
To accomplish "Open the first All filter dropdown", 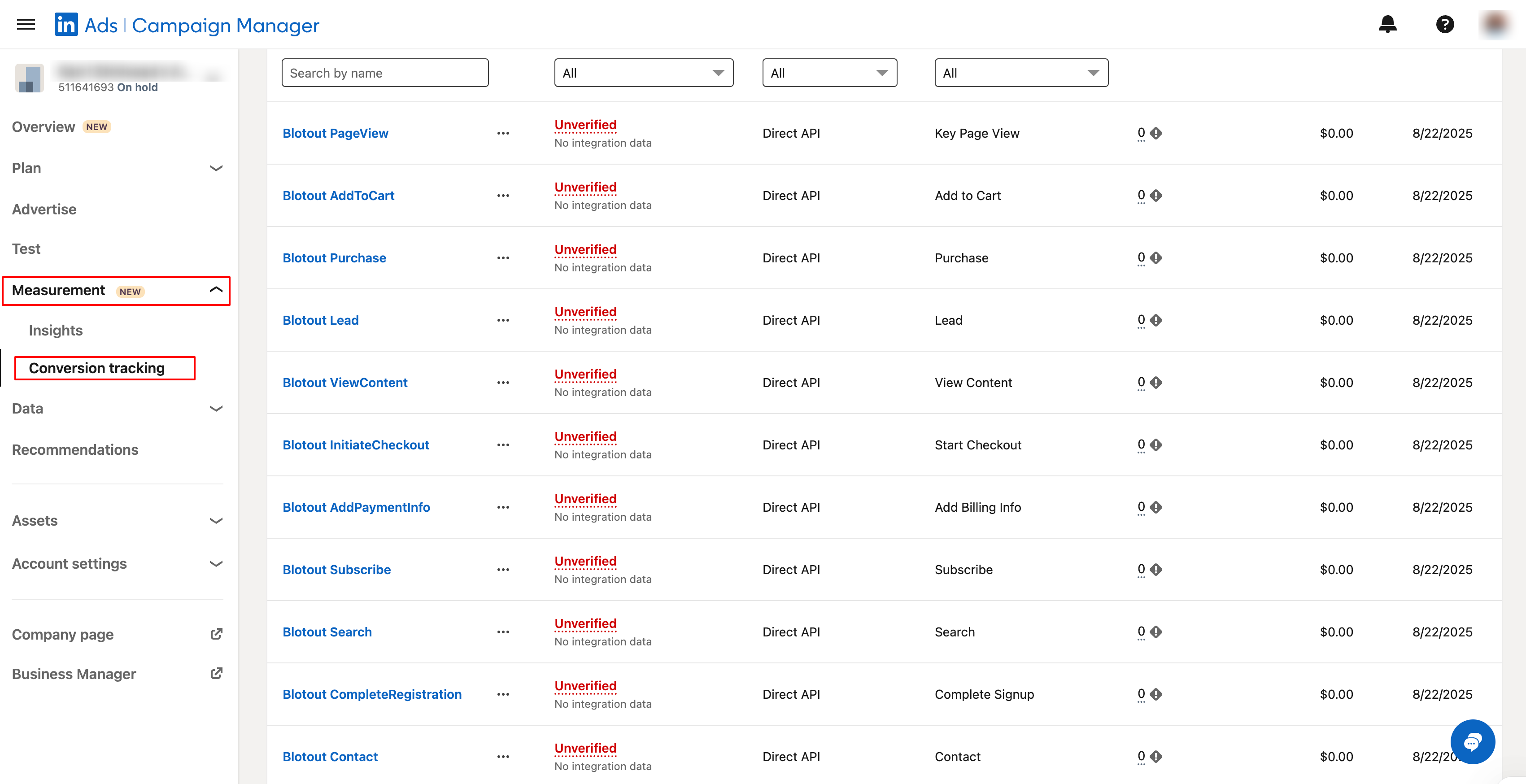I will pos(643,73).
